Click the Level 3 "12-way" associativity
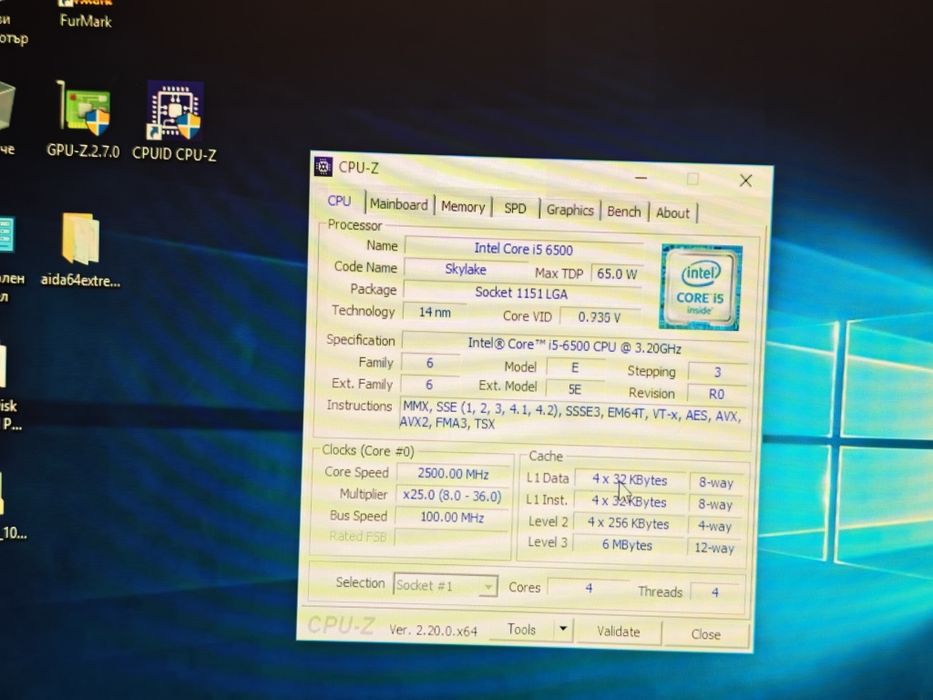 click(x=714, y=548)
